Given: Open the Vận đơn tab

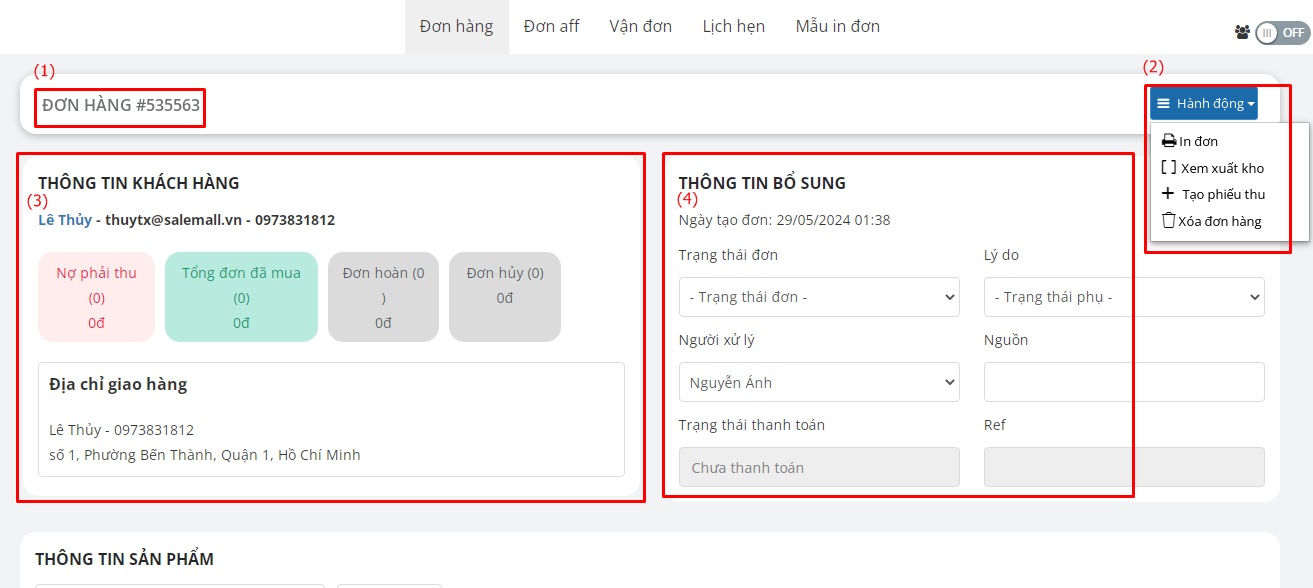Looking at the screenshot, I should [x=640, y=27].
